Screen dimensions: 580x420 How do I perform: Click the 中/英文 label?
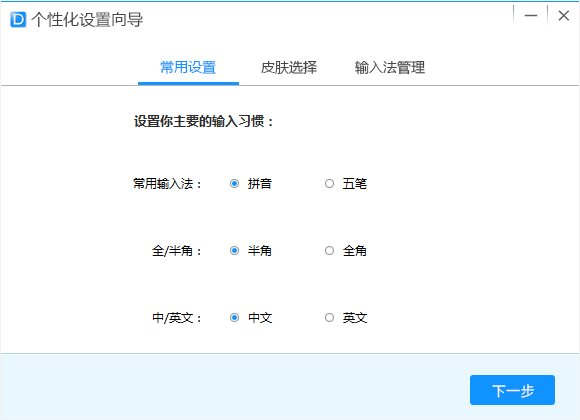[177, 318]
